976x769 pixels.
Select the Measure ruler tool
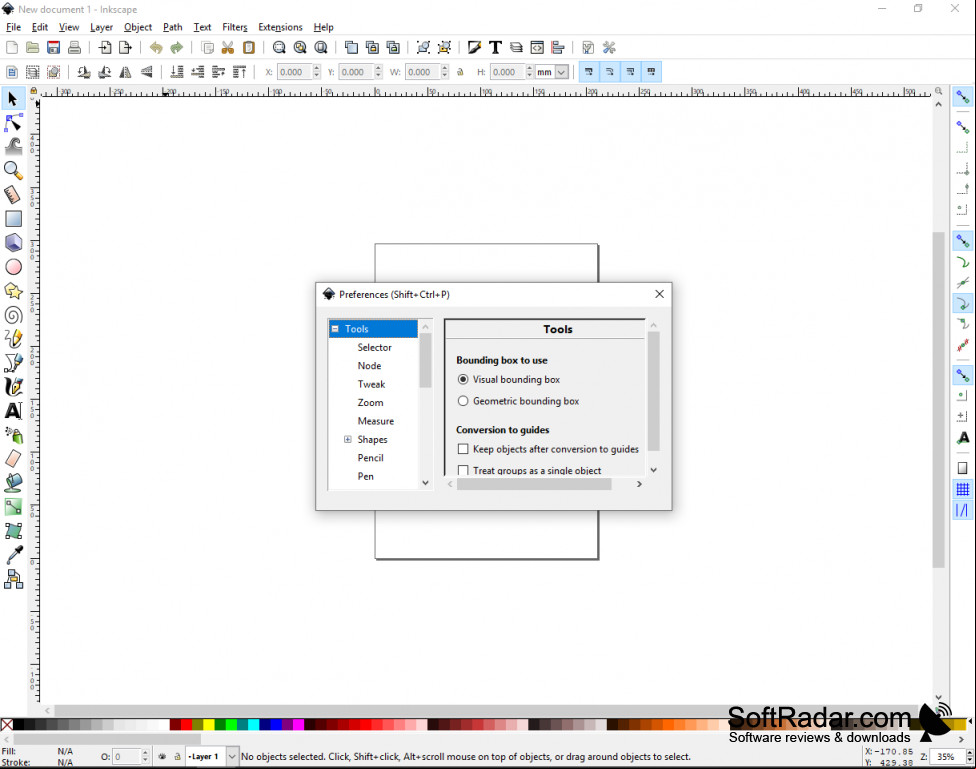tap(13, 194)
